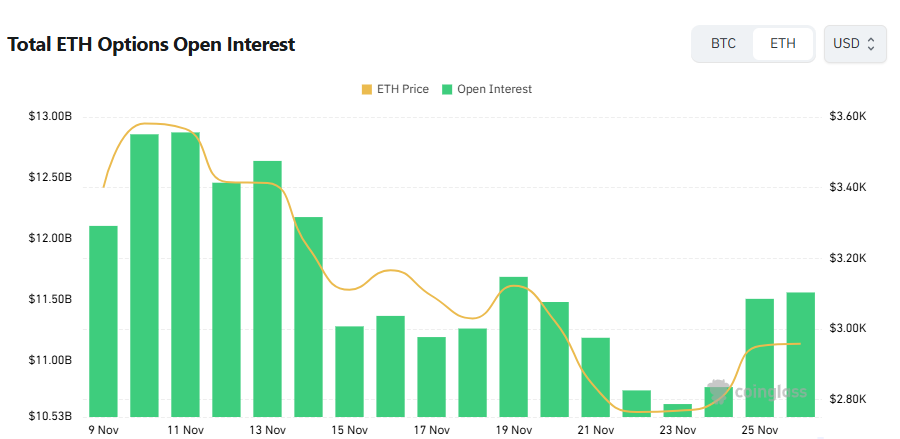Click the shortest bar at 23 Nov
This screenshot has width=900, height=439.
tap(677, 410)
